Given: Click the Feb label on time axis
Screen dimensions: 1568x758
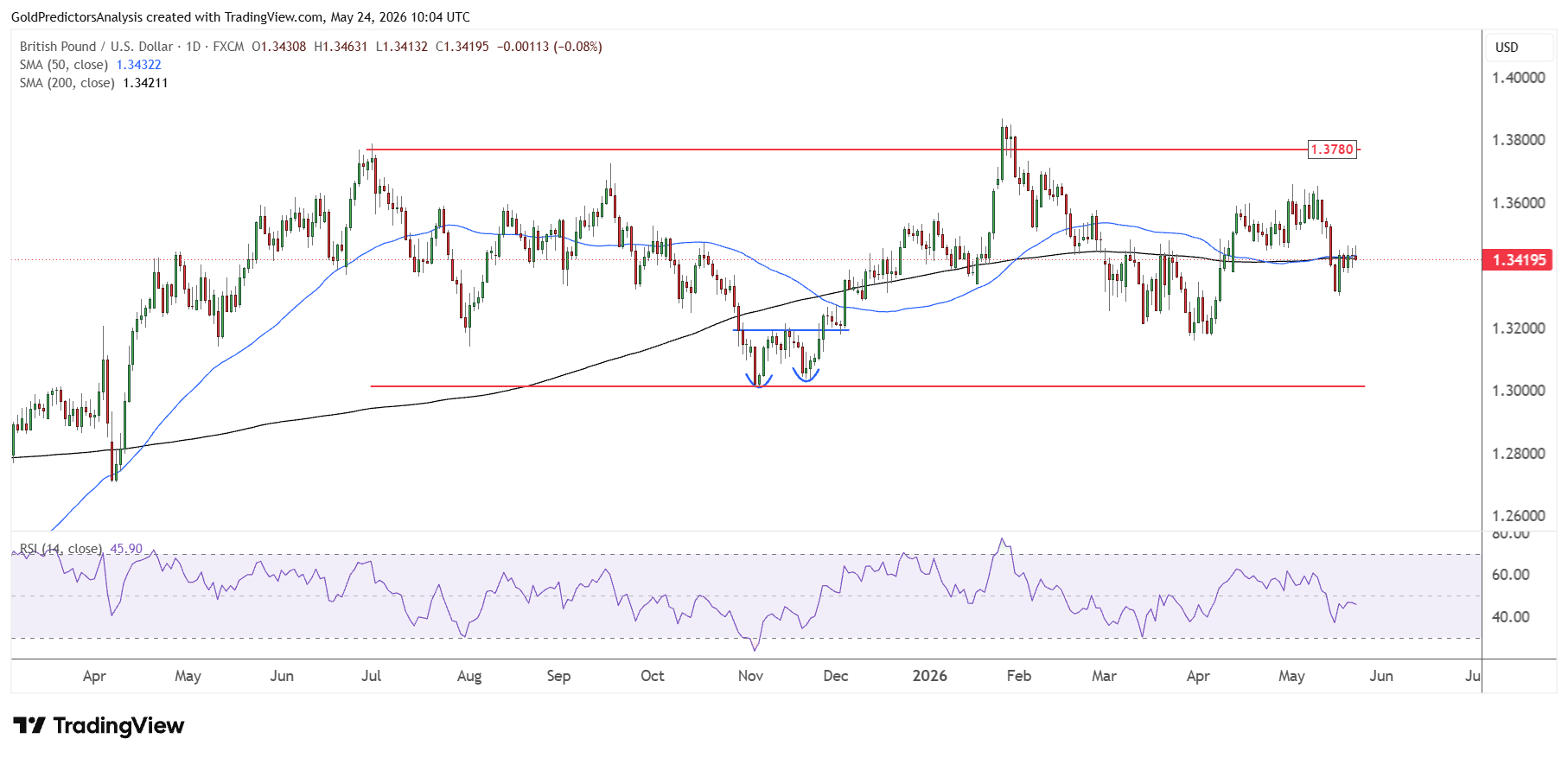Looking at the screenshot, I should point(1019,676).
